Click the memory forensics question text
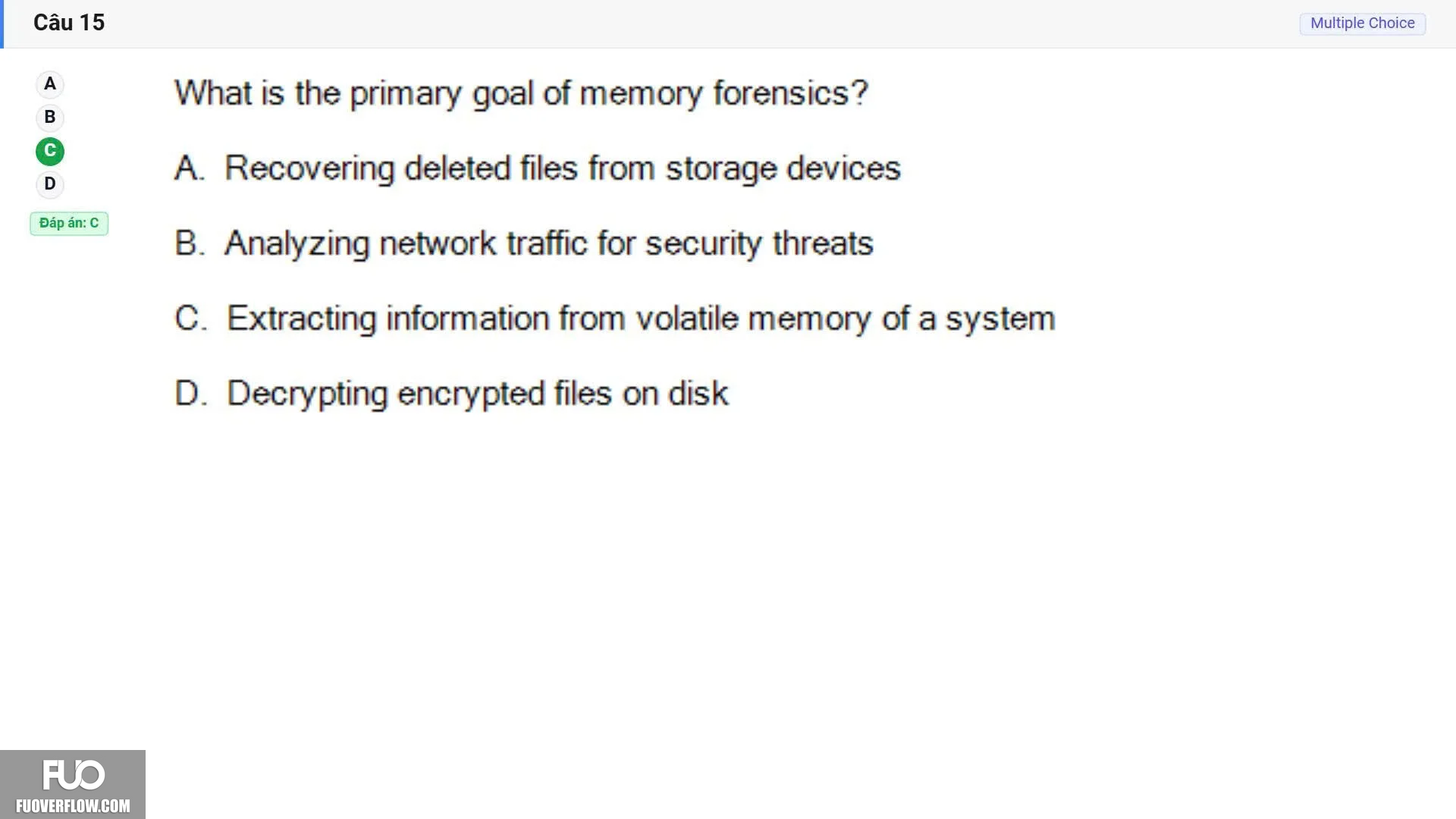Screen dimensions: 1456x819 (521, 94)
